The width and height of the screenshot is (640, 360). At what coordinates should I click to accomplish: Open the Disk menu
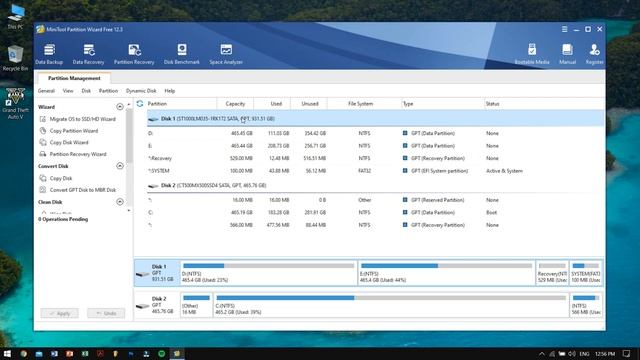point(86,91)
